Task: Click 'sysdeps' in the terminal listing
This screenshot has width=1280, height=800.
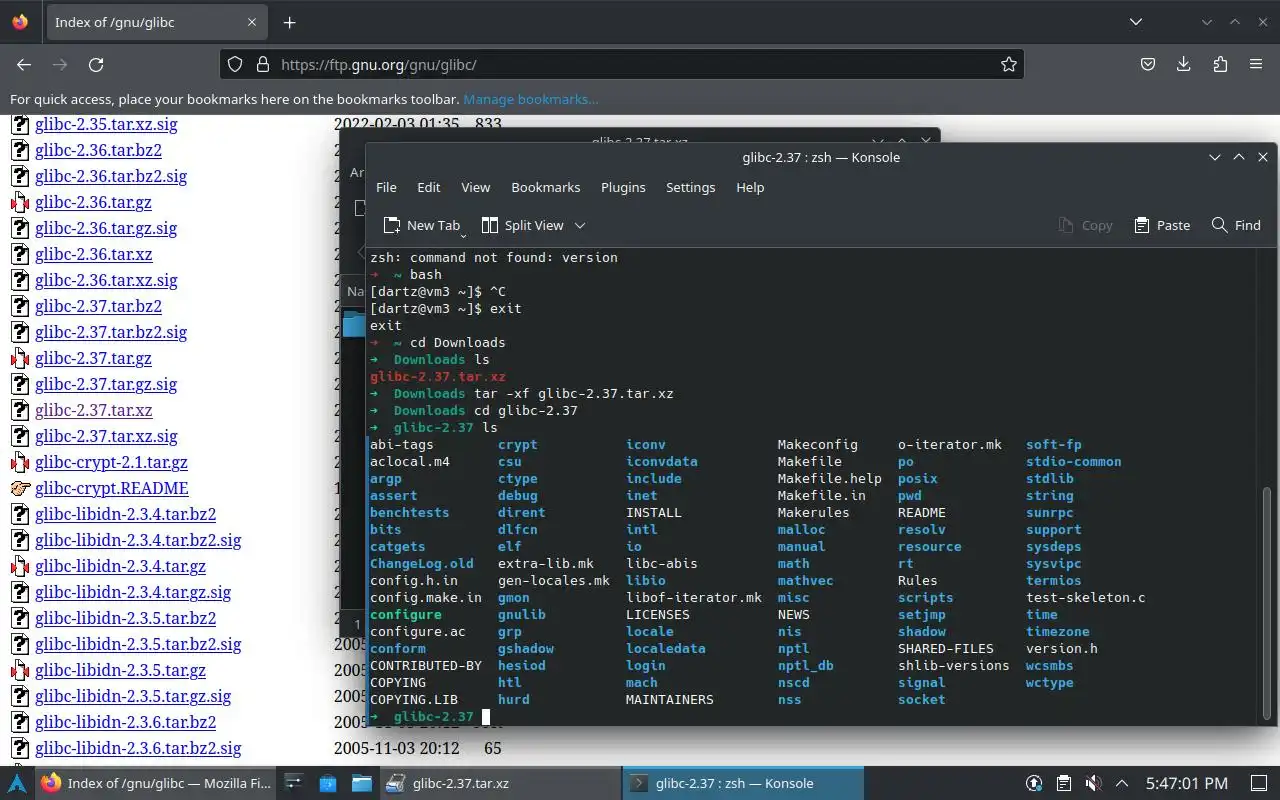Action: click(x=1054, y=546)
